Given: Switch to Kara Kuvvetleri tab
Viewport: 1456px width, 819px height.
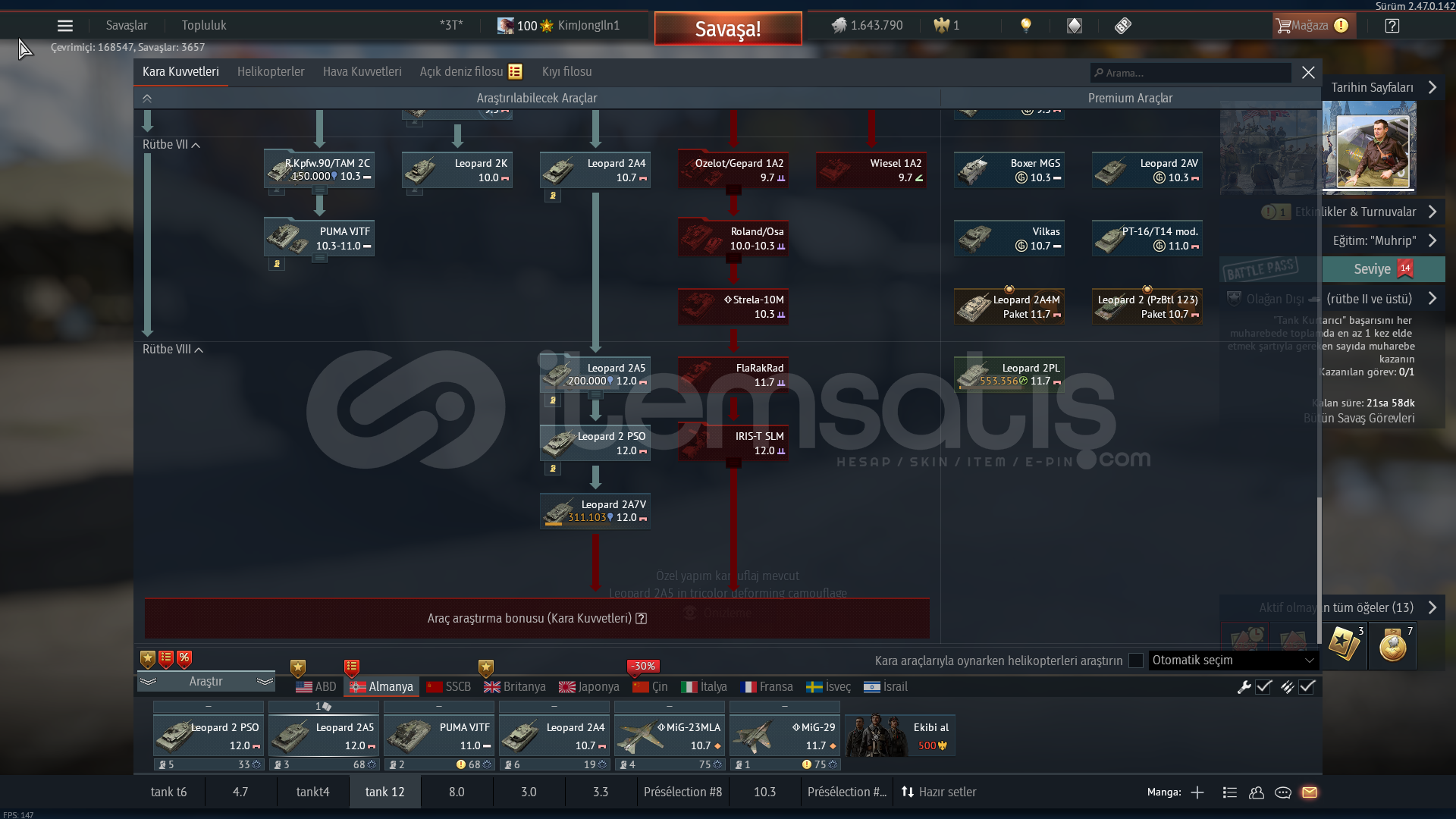Looking at the screenshot, I should coord(180,71).
